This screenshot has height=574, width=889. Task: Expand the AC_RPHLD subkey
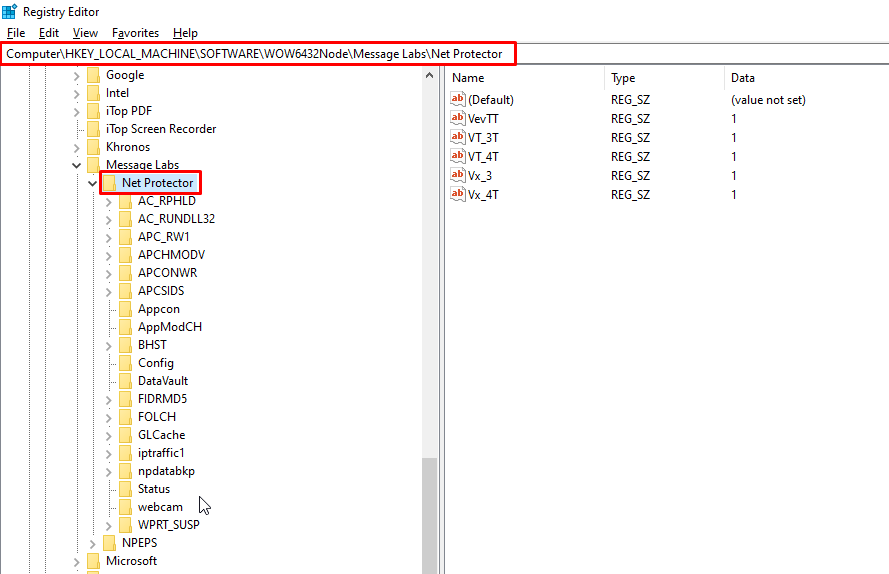coord(109,201)
